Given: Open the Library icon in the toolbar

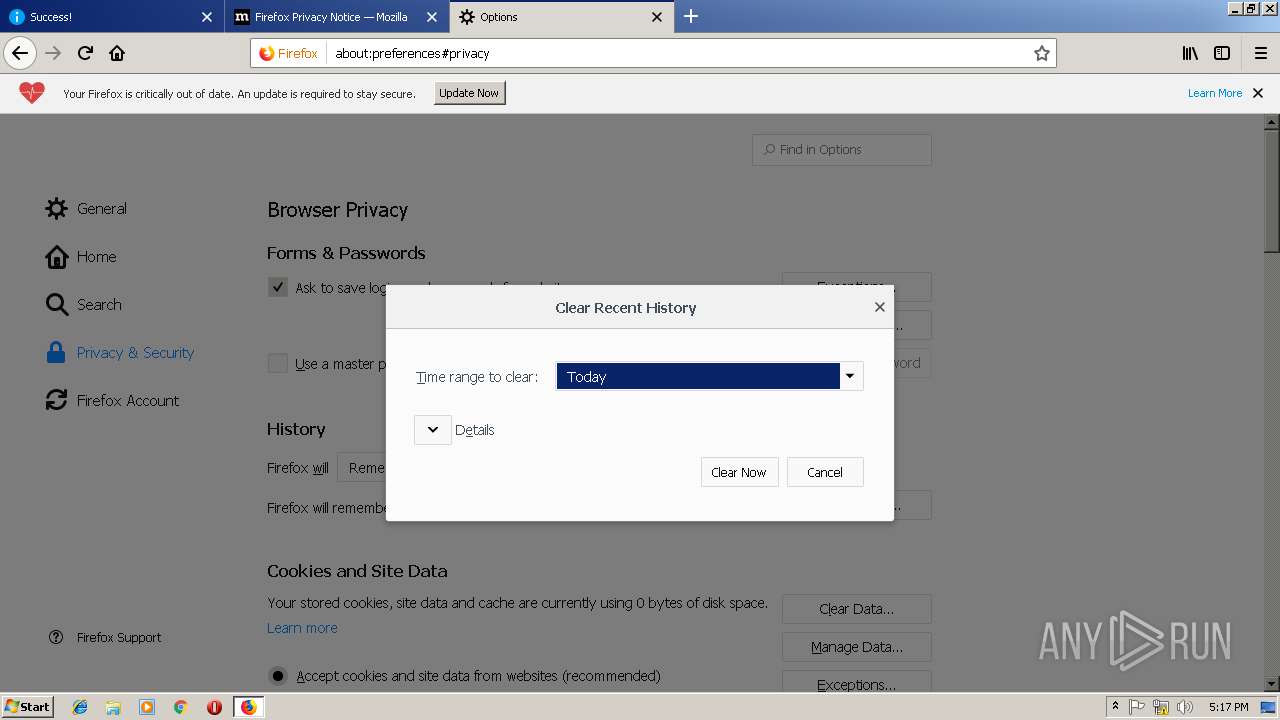Looking at the screenshot, I should click(x=1190, y=53).
